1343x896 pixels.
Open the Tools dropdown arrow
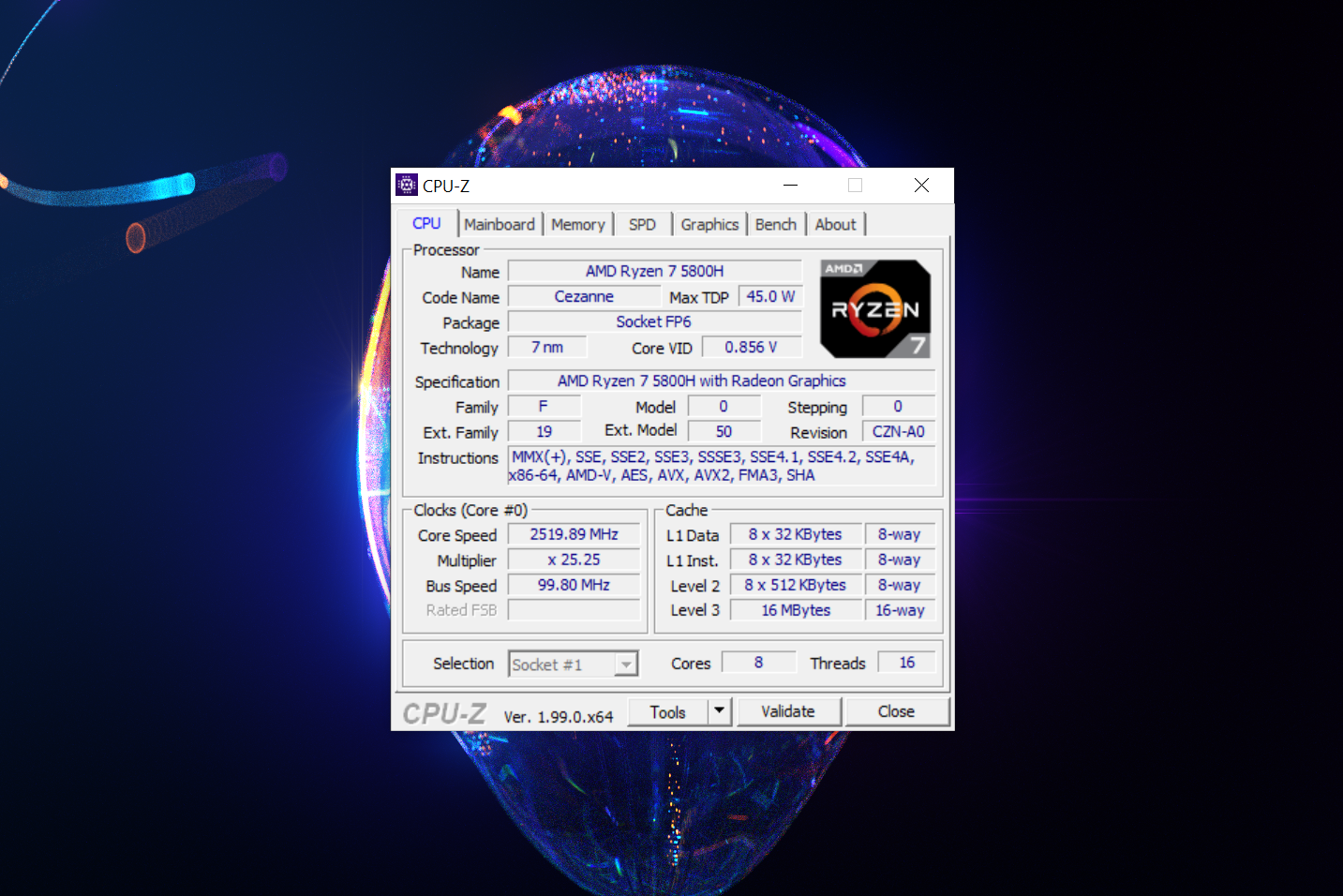click(719, 711)
